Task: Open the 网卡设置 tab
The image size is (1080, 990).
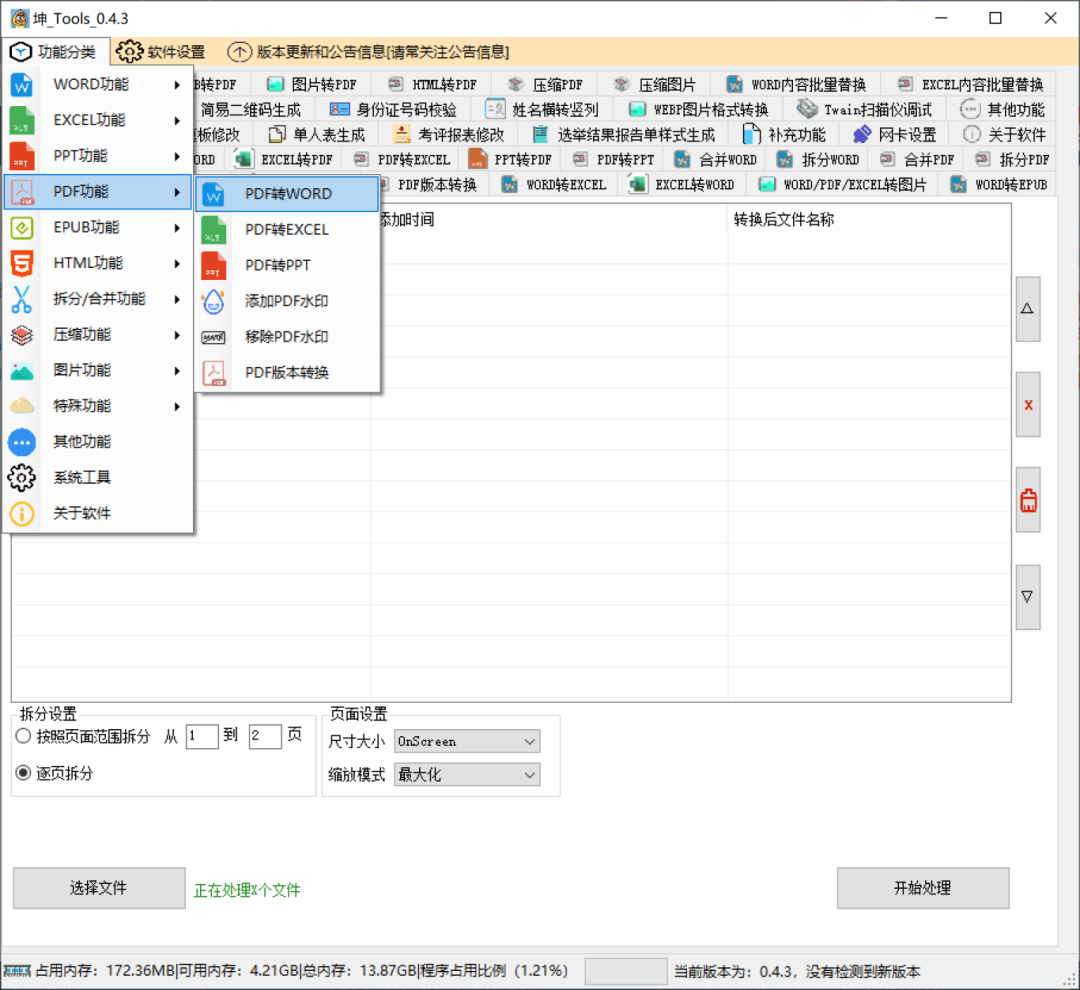Action: coord(894,134)
